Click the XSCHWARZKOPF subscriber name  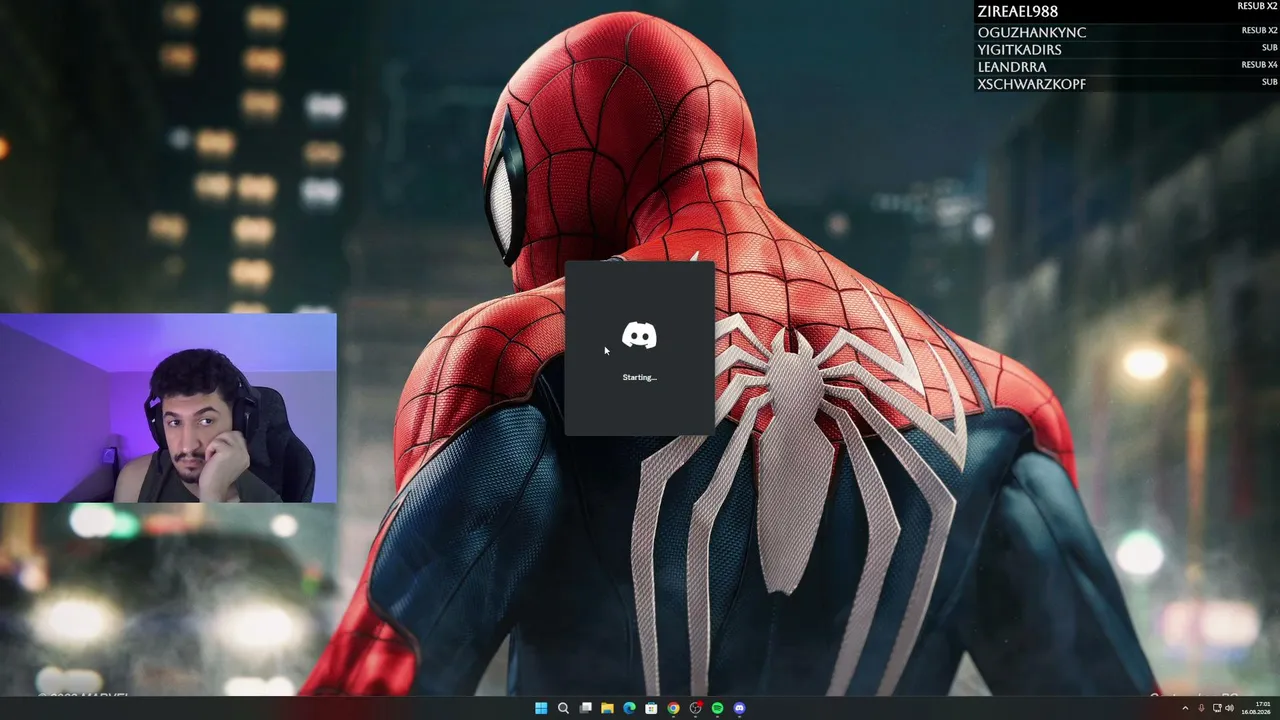(x=1032, y=84)
